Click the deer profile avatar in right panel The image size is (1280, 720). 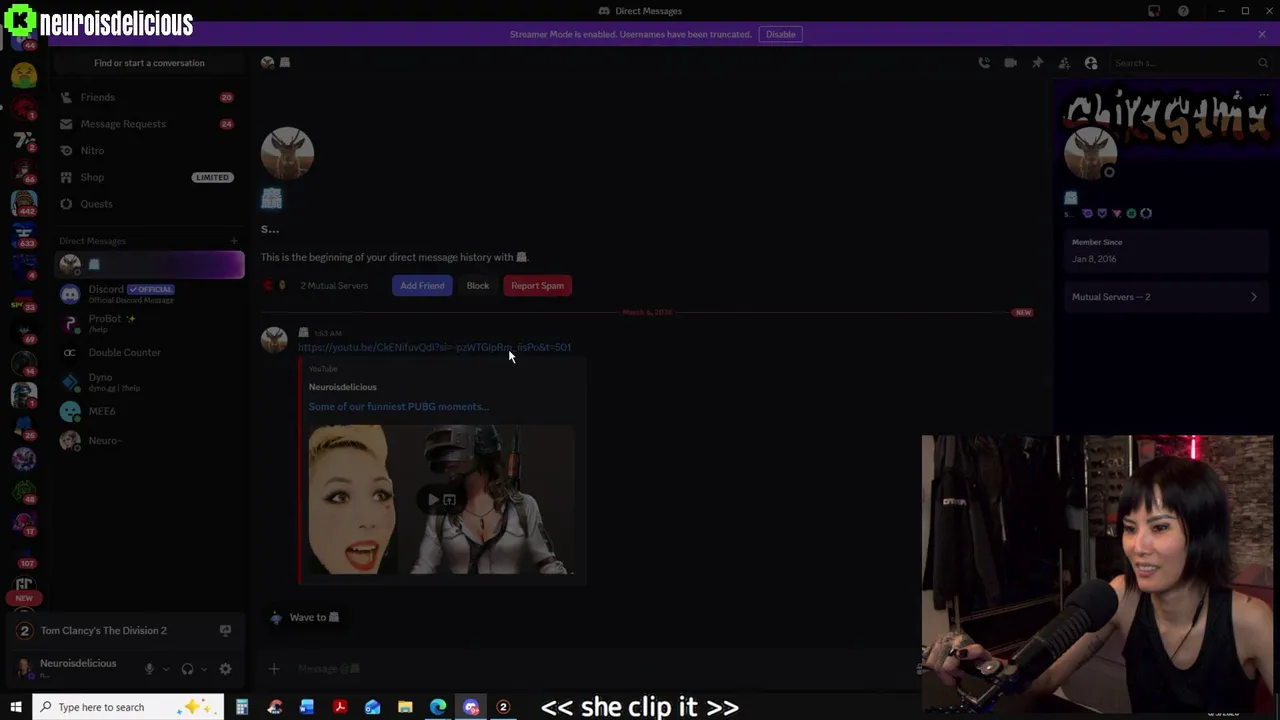(x=1091, y=155)
